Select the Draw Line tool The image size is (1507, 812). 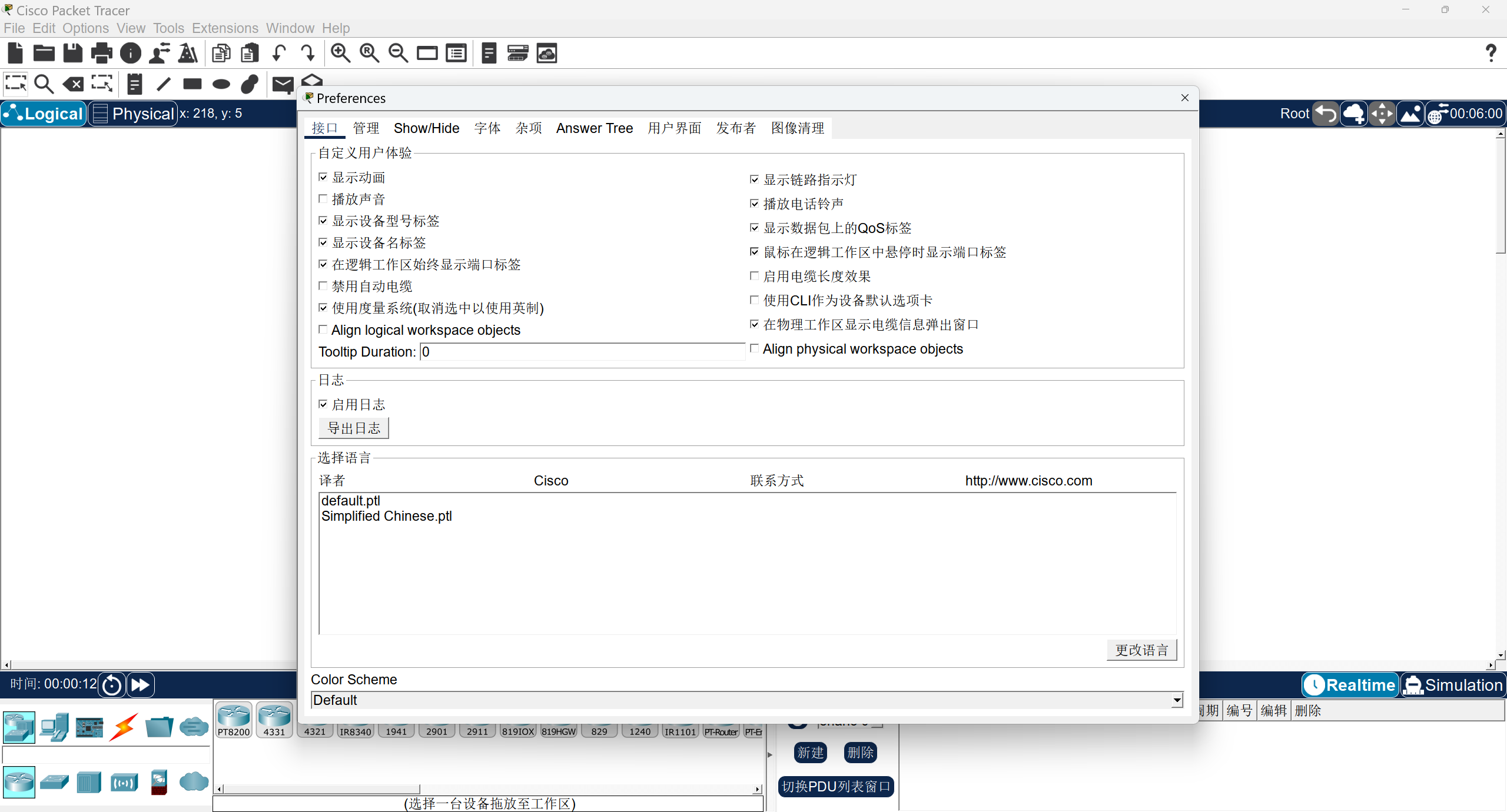tap(164, 84)
